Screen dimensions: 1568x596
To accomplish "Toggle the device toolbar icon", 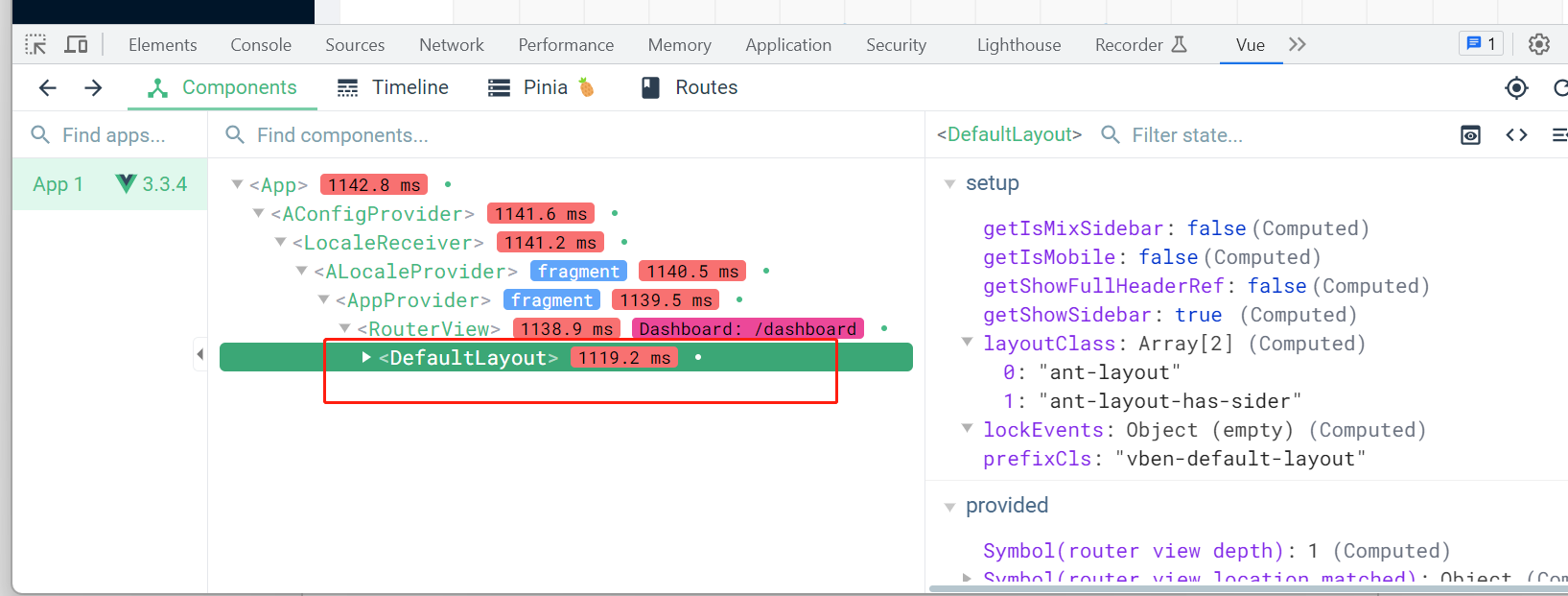I will click(x=76, y=45).
